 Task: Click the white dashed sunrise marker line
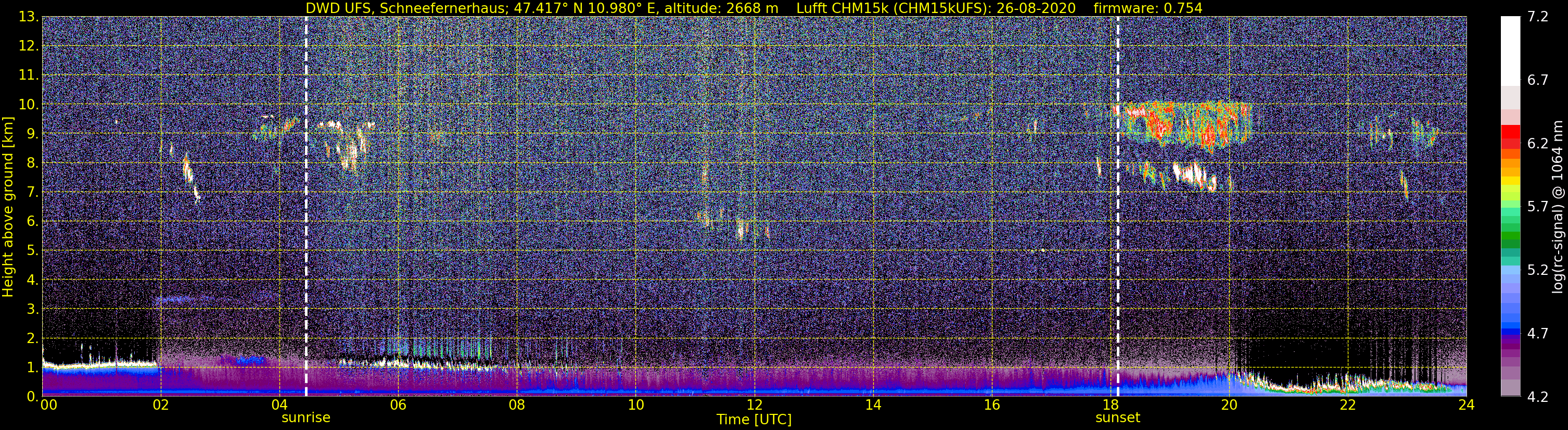click(305, 207)
